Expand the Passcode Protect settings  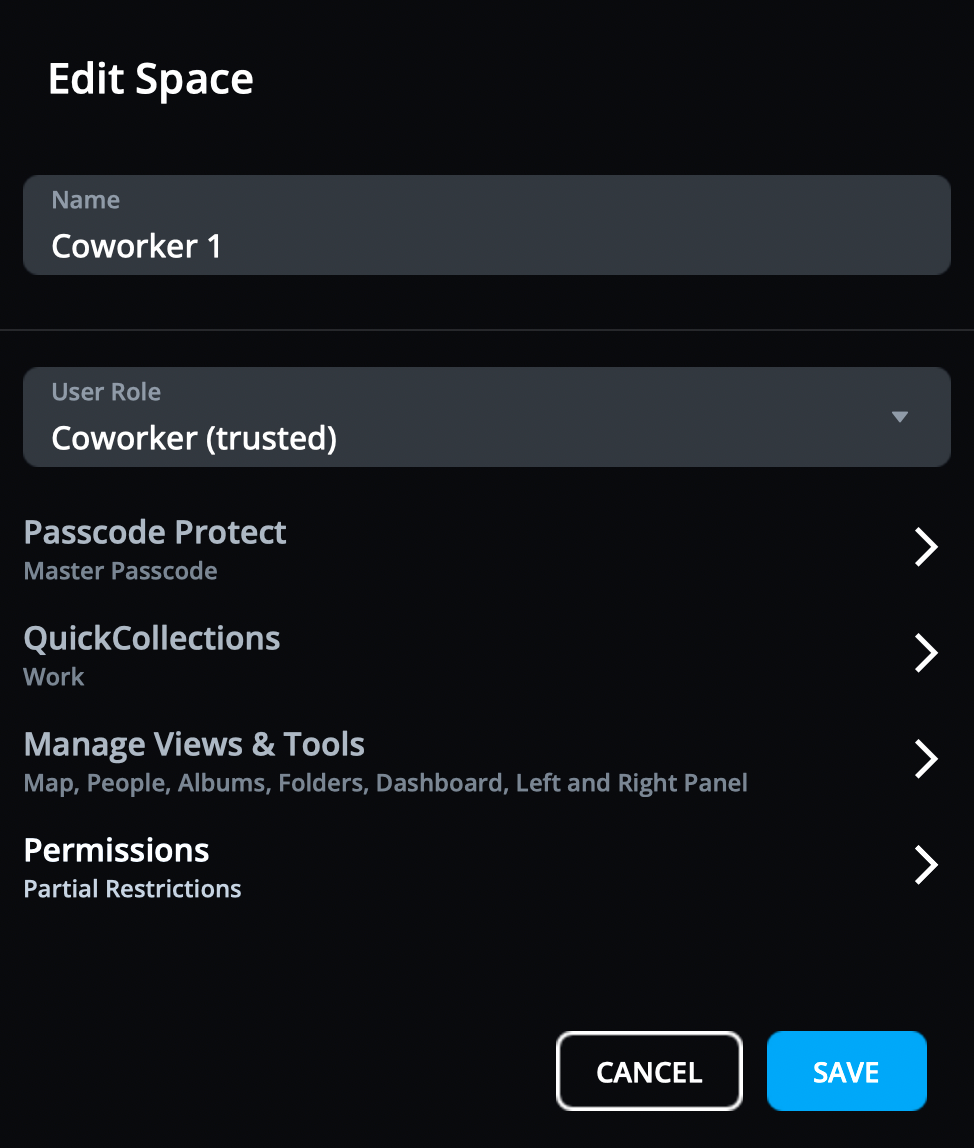[x=155, y=533]
